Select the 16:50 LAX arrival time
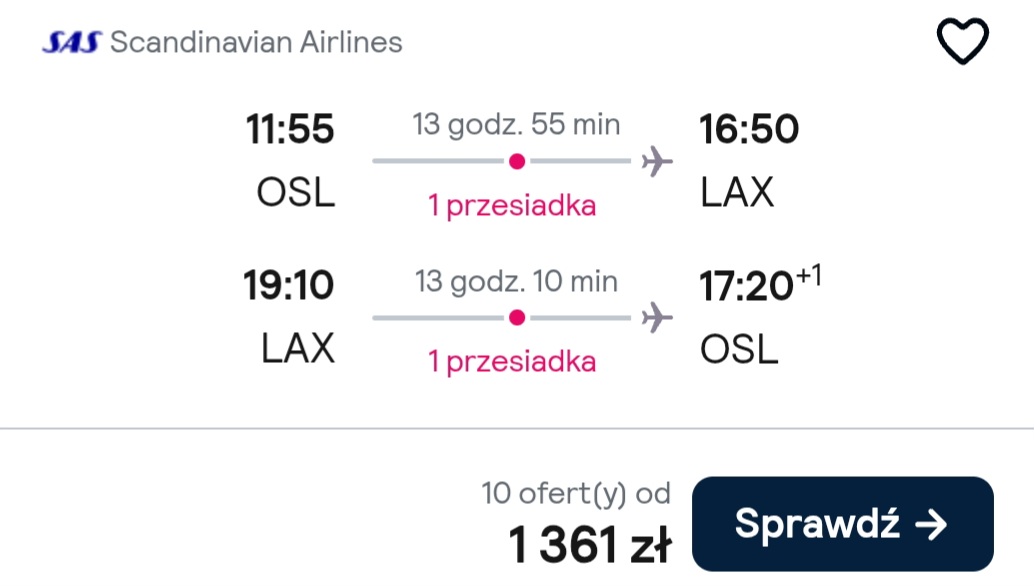The height and width of the screenshot is (586, 1034). coord(749,129)
